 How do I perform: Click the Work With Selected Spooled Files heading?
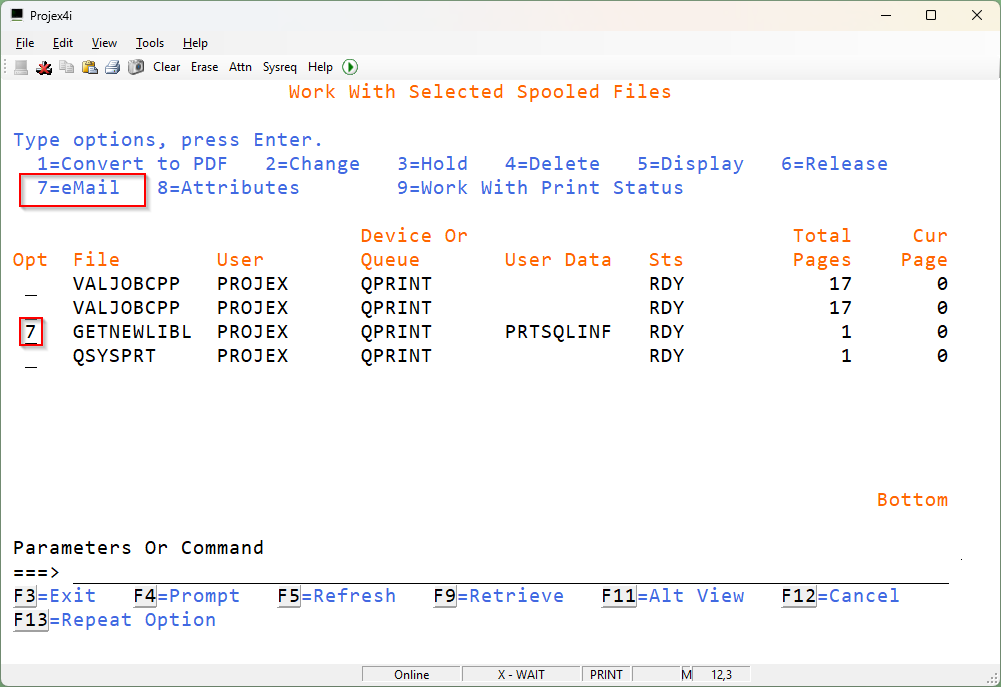click(480, 92)
